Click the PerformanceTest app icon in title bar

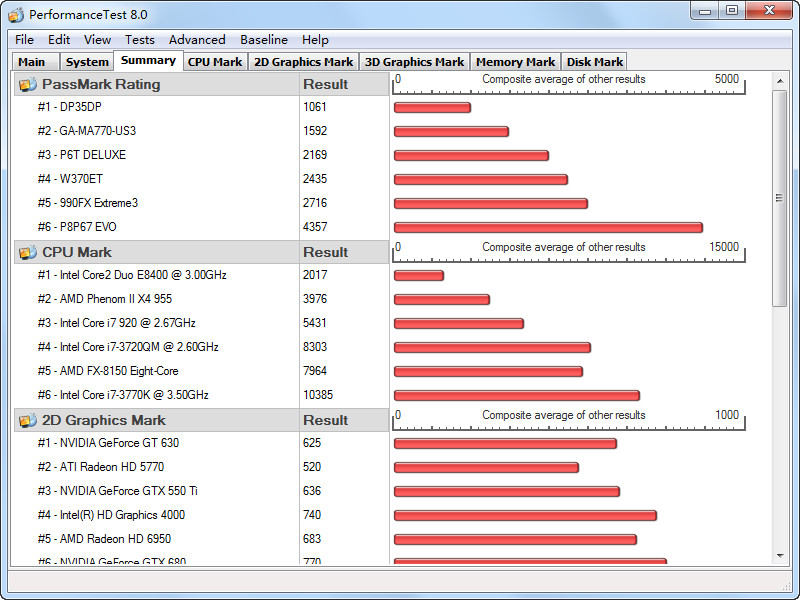pos(16,14)
